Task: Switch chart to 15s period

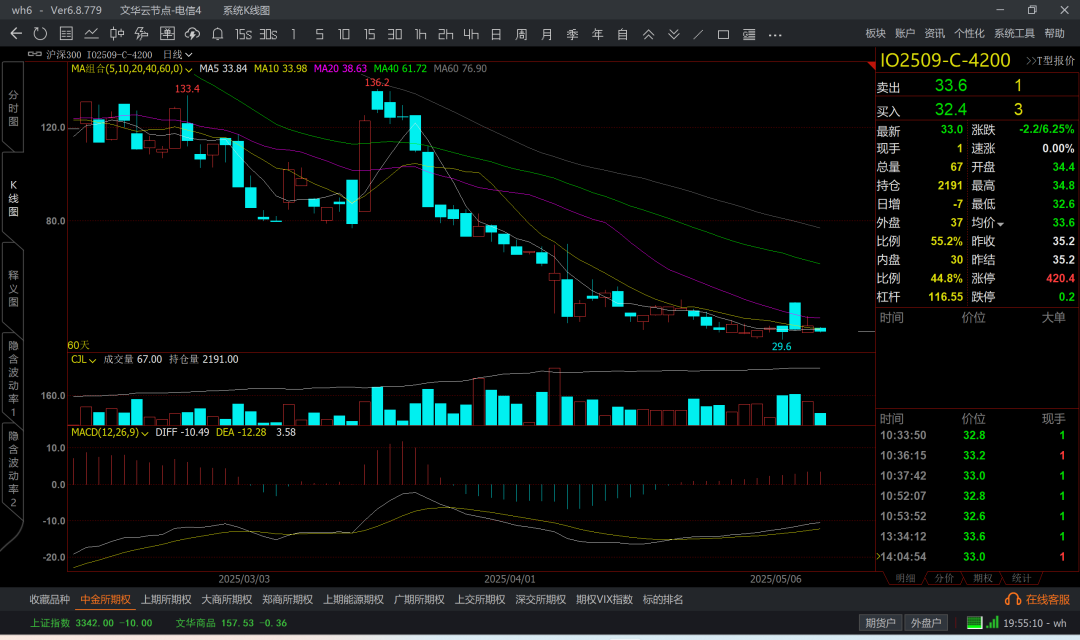Action: (x=243, y=34)
